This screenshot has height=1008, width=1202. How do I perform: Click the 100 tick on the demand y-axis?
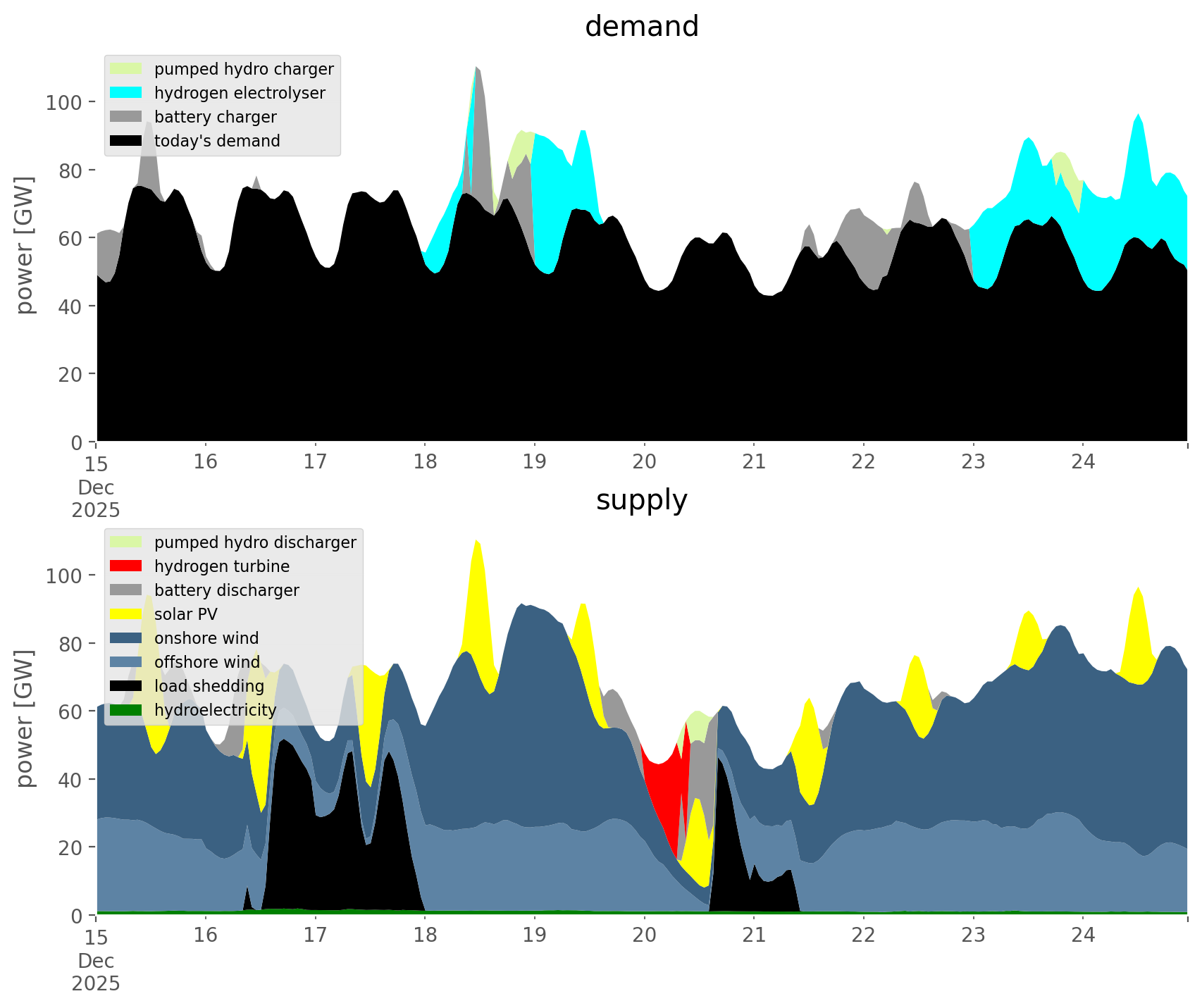64,103
